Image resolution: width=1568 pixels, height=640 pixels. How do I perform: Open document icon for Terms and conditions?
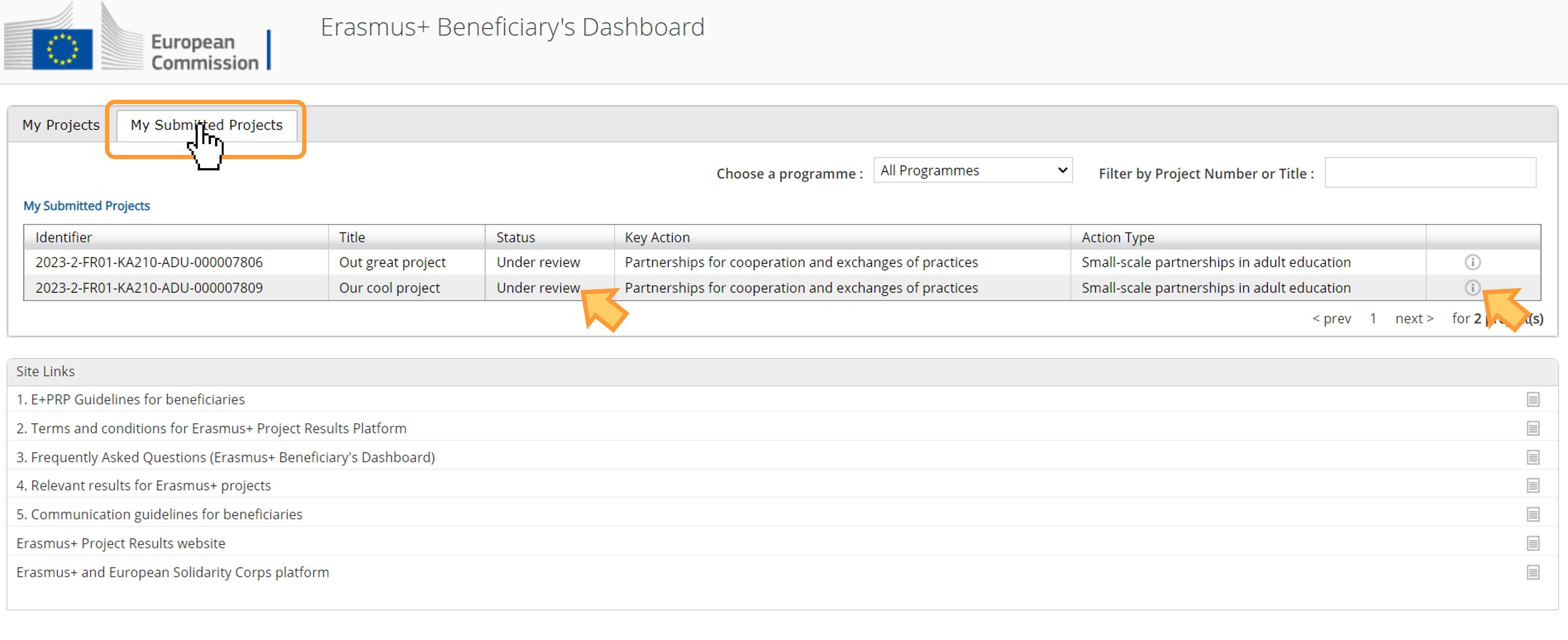point(1533,429)
